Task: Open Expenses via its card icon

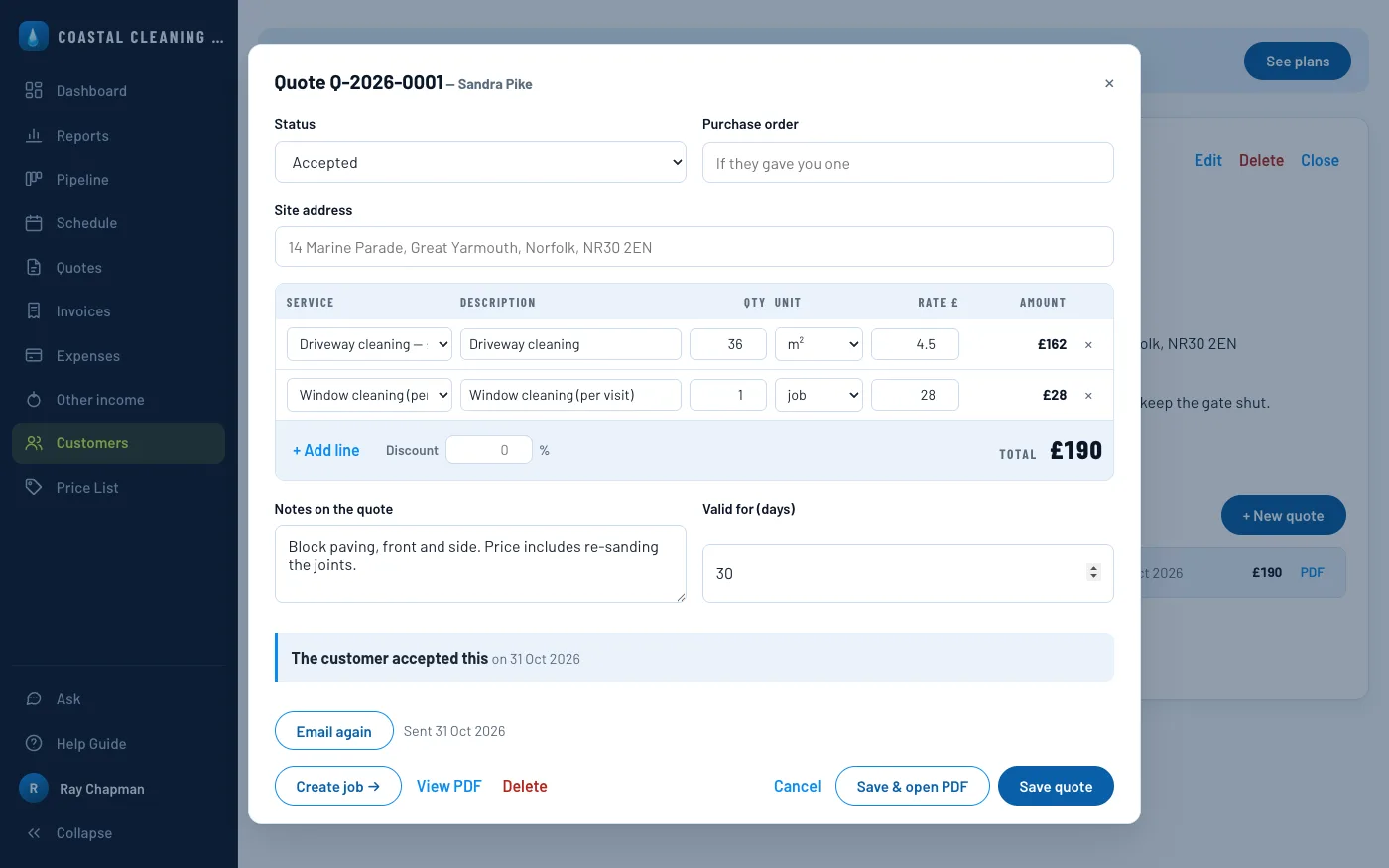Action: [x=34, y=355]
